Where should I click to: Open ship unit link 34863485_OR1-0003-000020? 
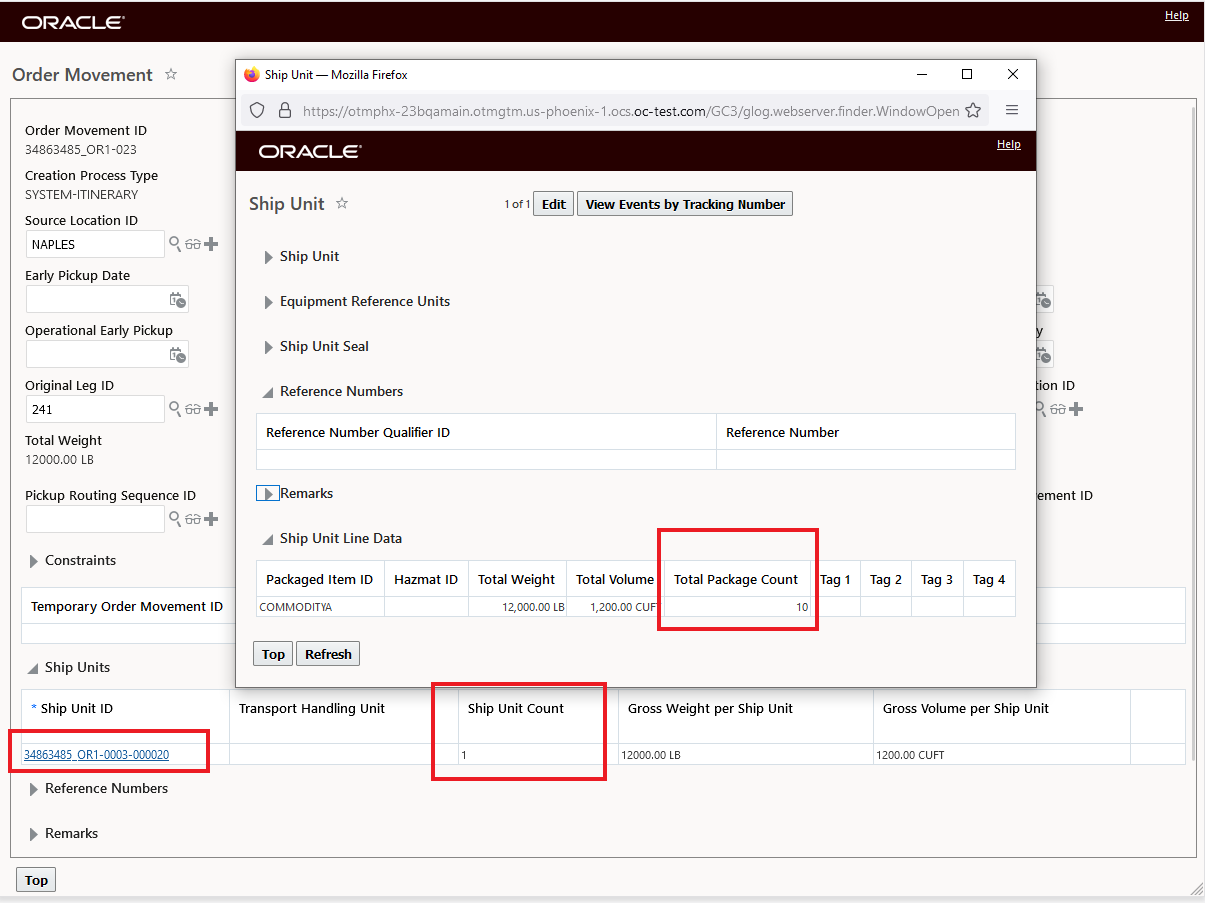96,755
